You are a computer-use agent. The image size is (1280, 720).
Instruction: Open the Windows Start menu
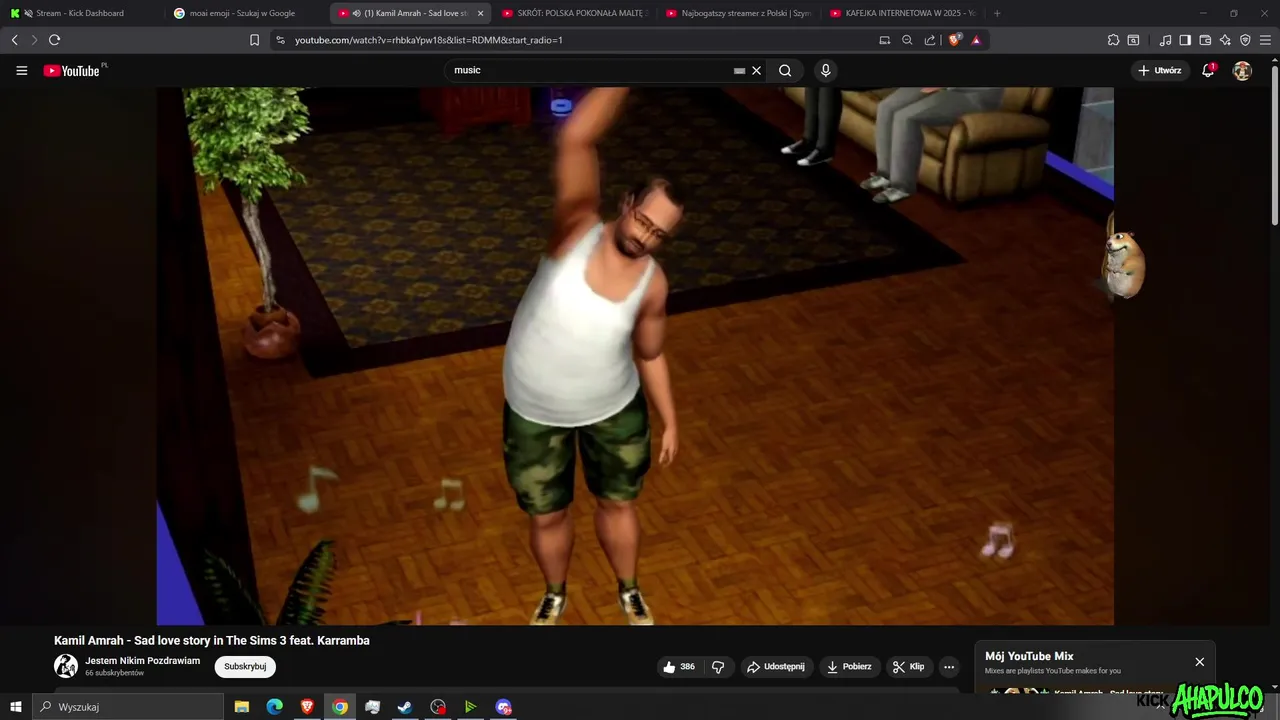click(15, 707)
